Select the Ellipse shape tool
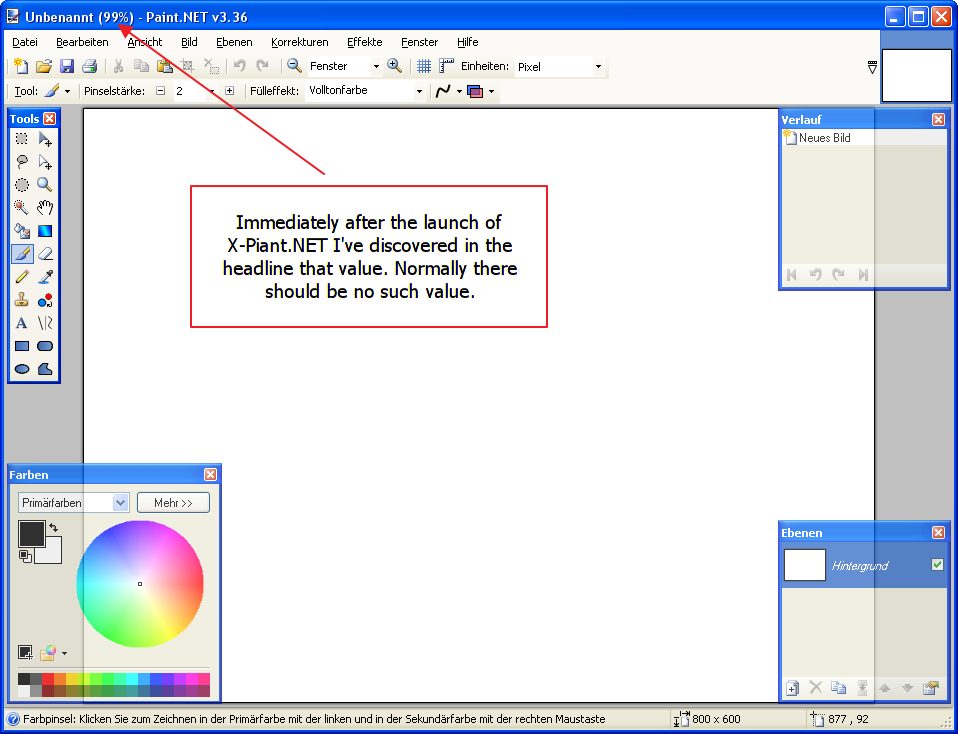Viewport: 958px width, 734px height. [x=22, y=369]
